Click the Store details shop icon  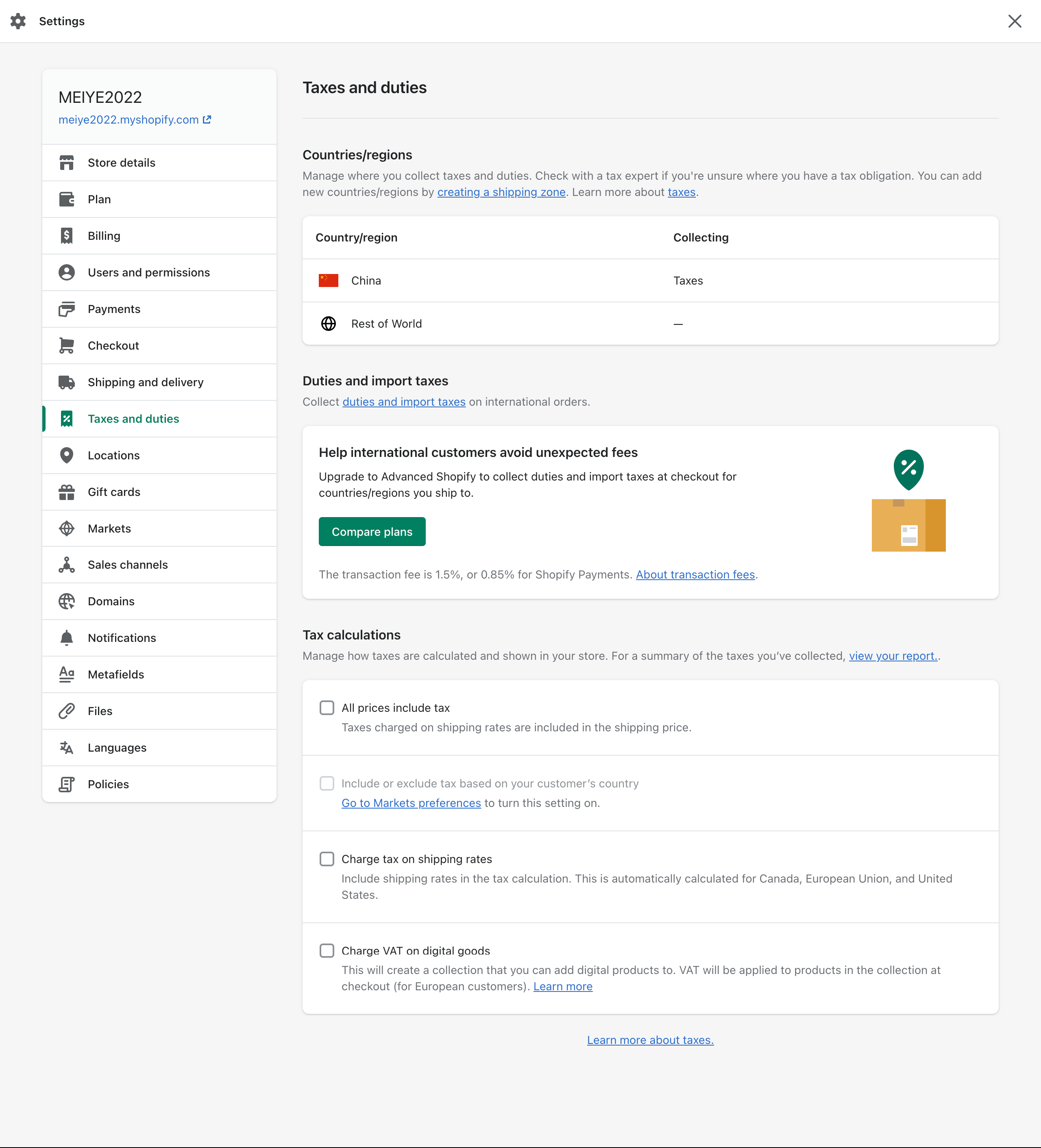click(67, 163)
